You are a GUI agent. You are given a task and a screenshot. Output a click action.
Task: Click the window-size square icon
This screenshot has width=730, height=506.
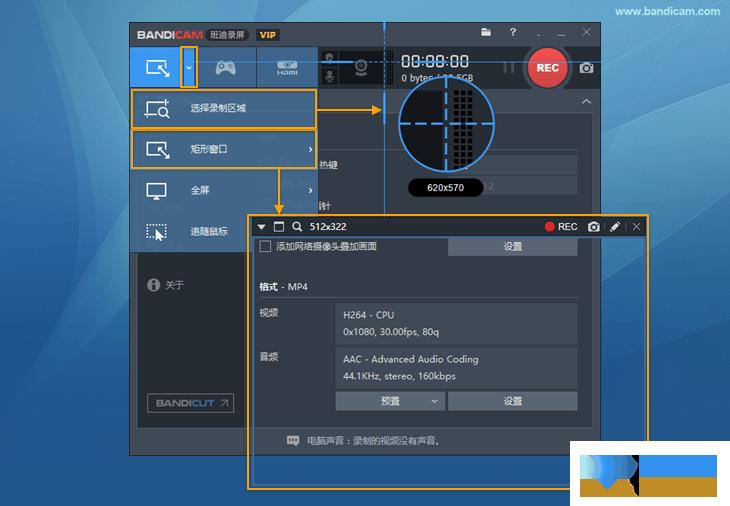pyautogui.click(x=279, y=227)
